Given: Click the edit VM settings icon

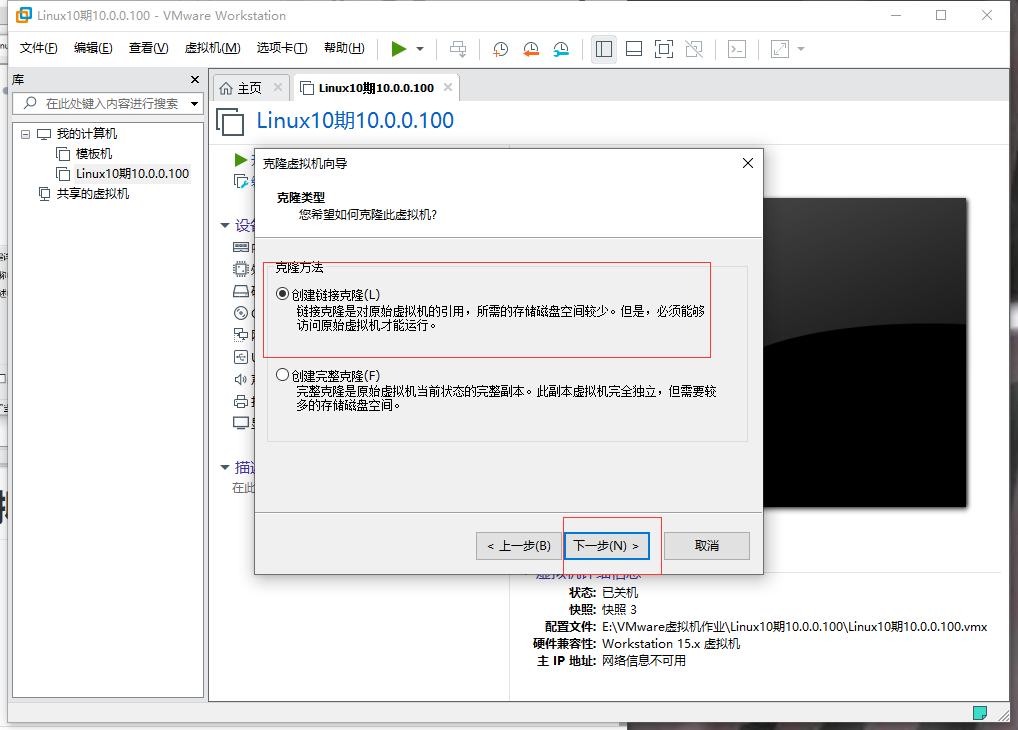Looking at the screenshot, I should [x=241, y=181].
